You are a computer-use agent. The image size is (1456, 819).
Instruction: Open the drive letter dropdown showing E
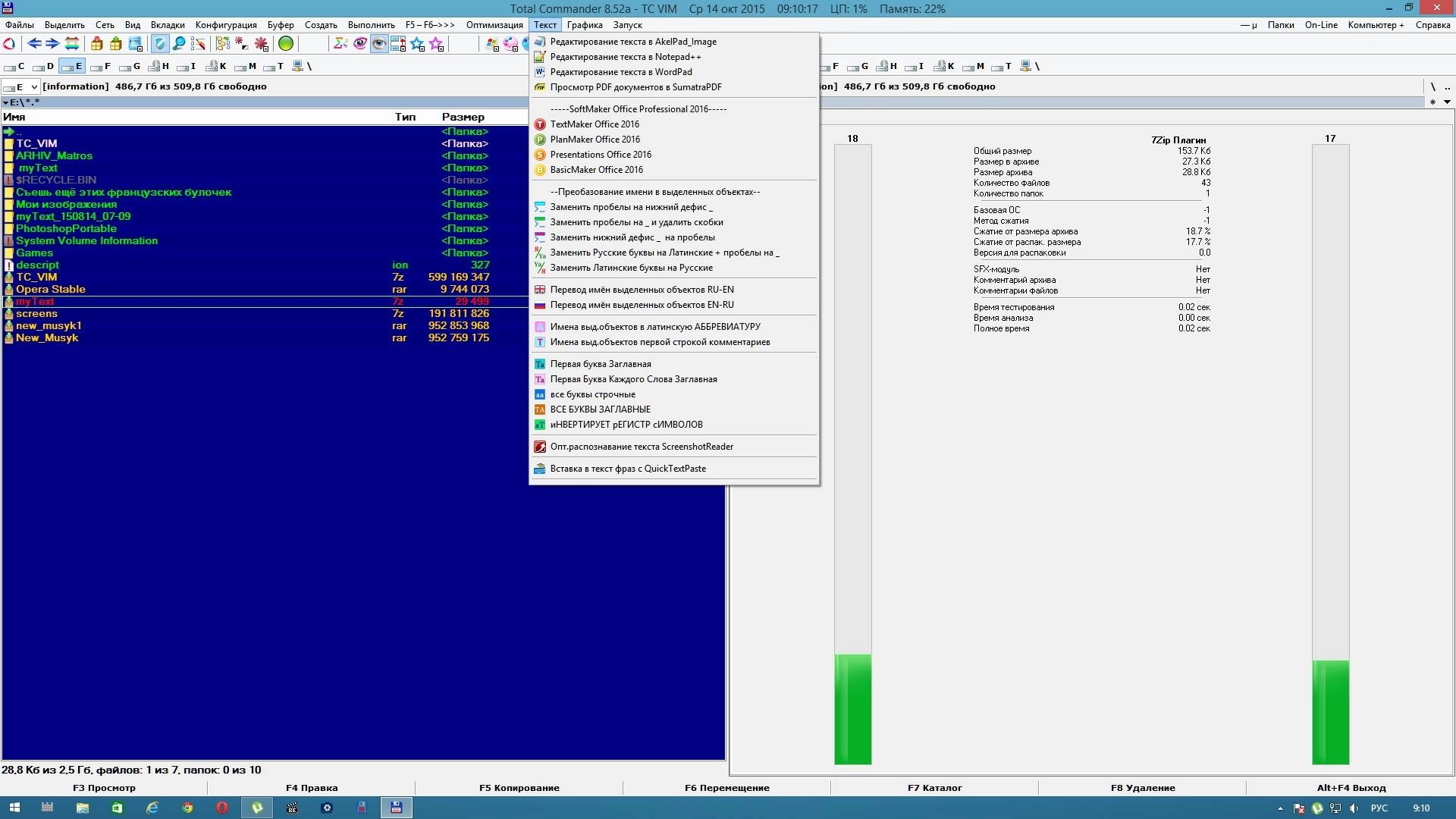(x=35, y=86)
